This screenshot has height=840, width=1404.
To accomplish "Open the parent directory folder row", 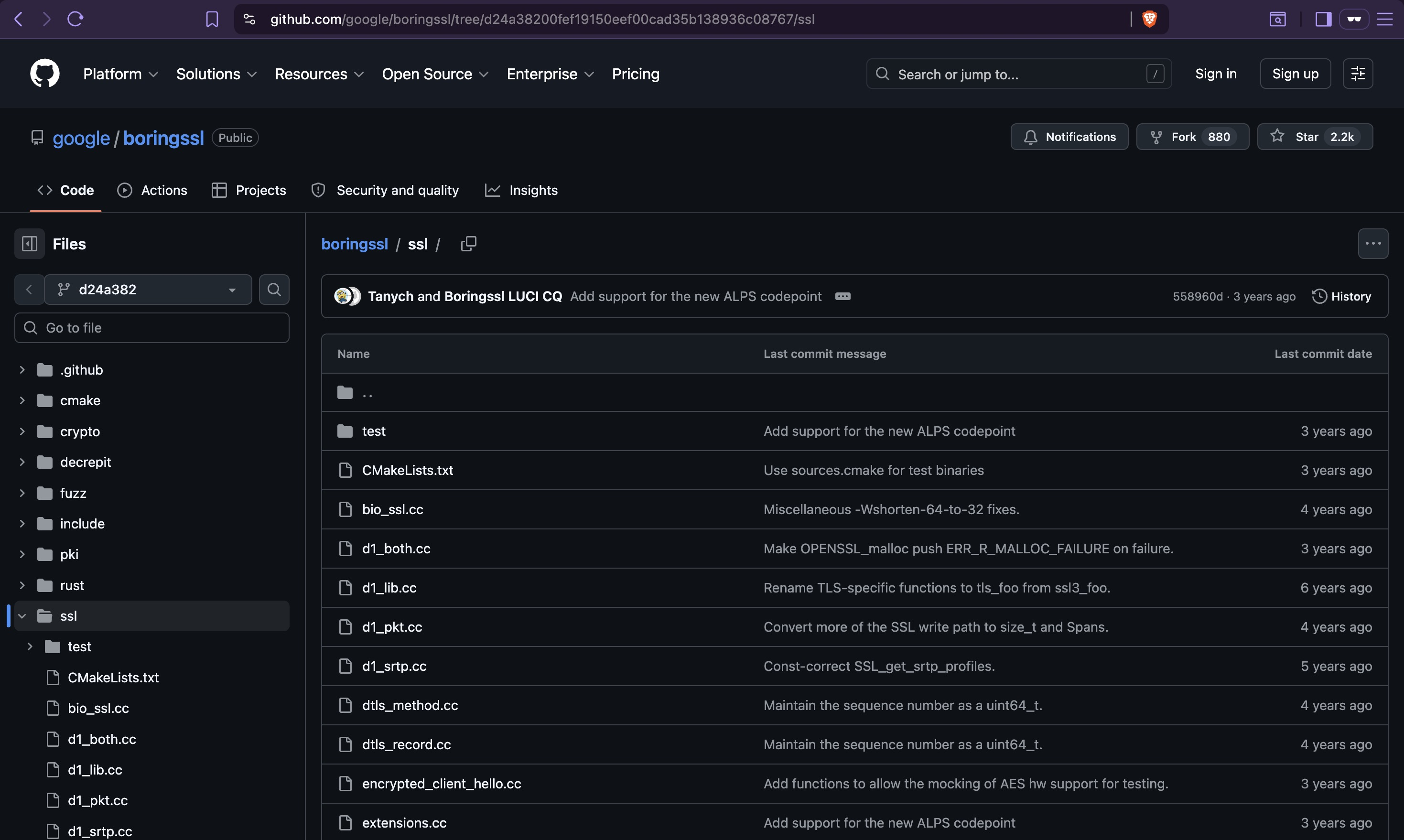I will pyautogui.click(x=854, y=392).
